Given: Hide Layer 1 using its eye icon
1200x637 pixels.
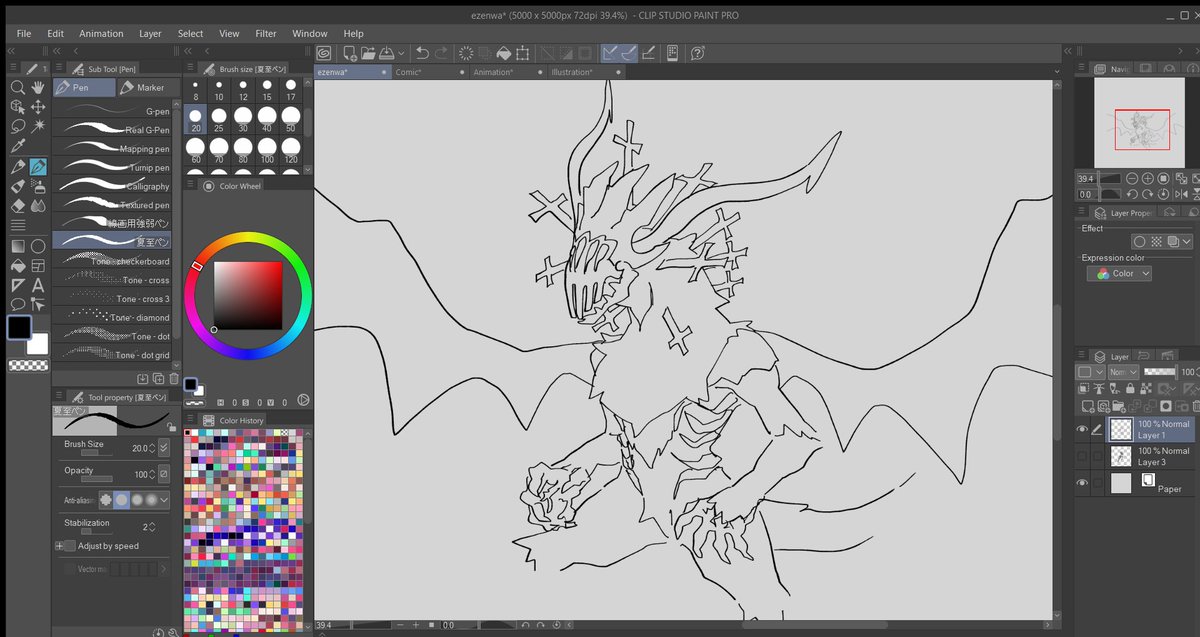Looking at the screenshot, I should tap(1082, 430).
